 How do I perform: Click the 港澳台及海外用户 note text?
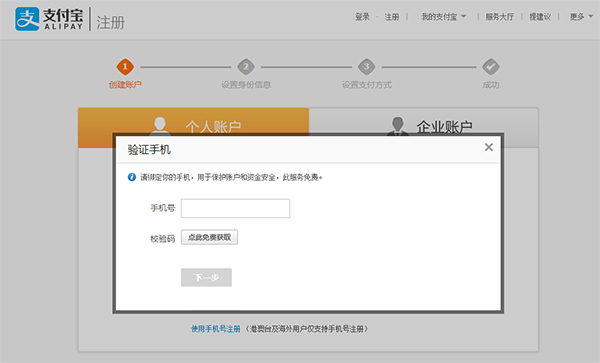306,329
